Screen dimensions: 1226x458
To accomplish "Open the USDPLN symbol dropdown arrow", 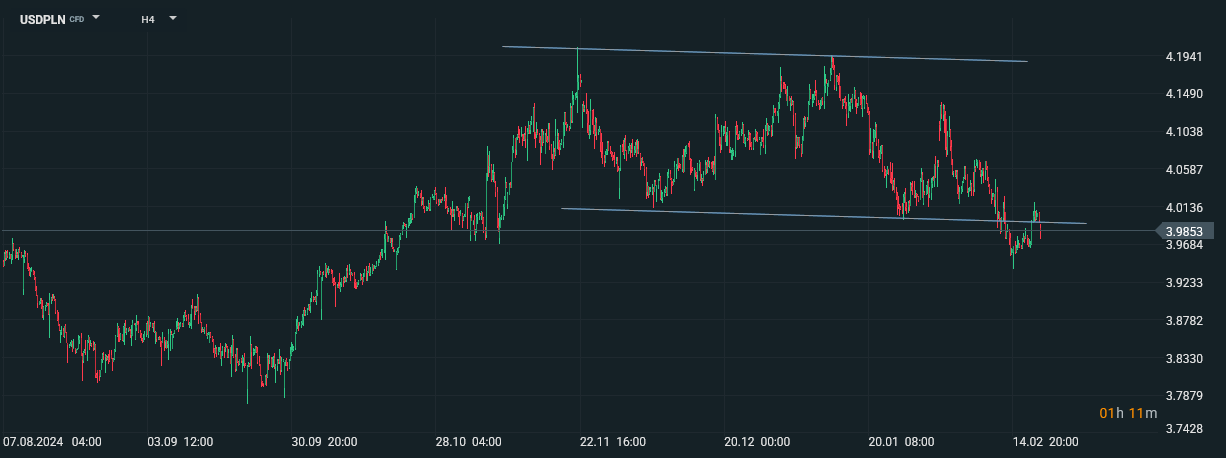I will pyautogui.click(x=96, y=18).
